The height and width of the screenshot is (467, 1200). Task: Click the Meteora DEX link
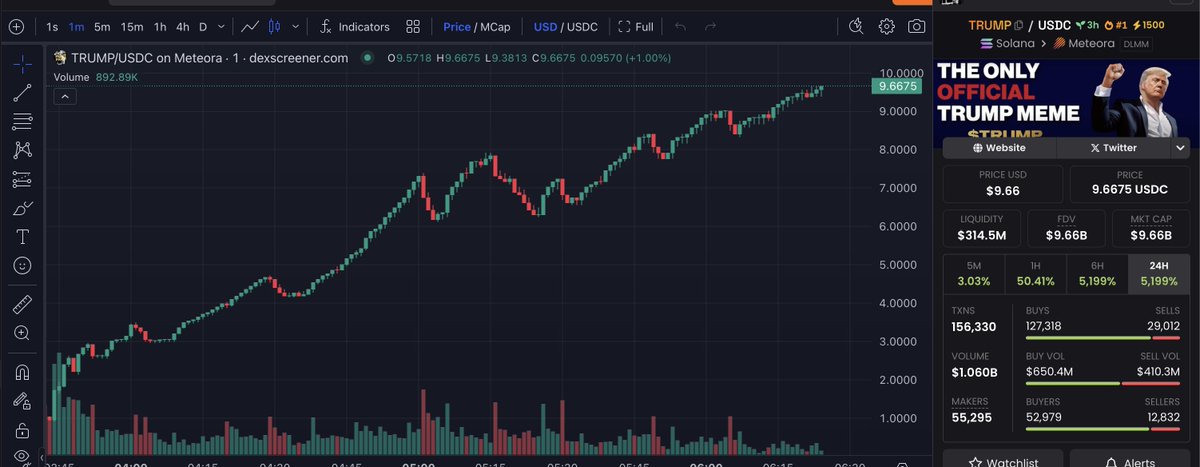tap(1084, 44)
